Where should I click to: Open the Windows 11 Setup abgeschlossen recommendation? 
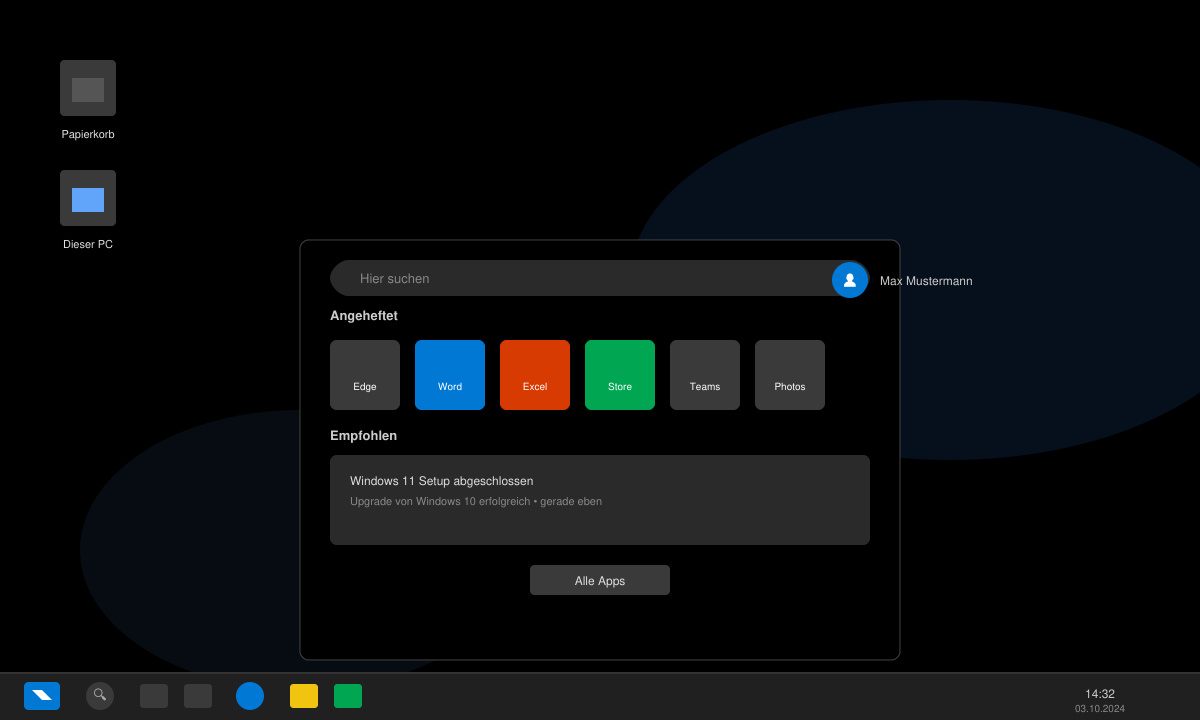[x=600, y=500]
